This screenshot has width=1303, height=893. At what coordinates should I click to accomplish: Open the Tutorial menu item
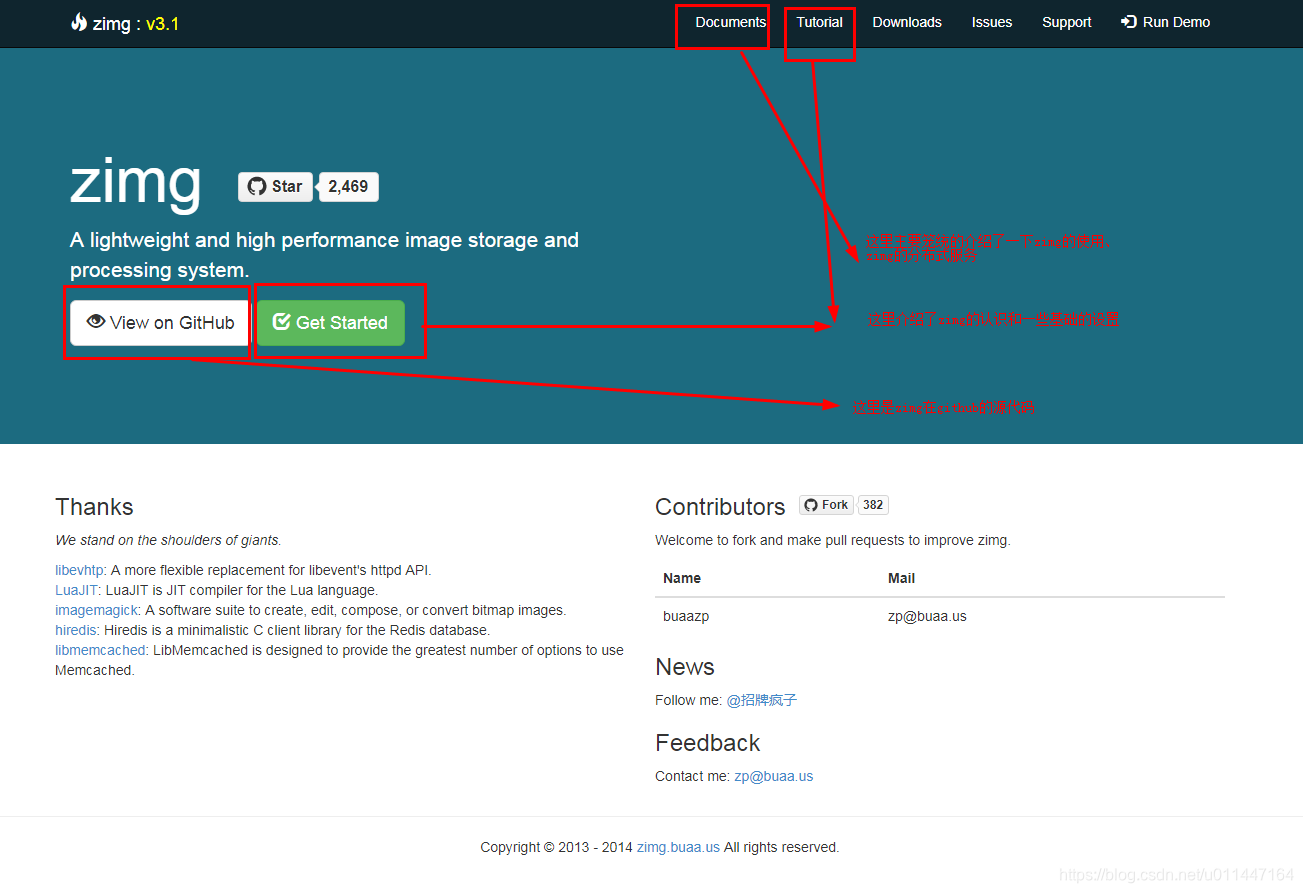(x=820, y=22)
